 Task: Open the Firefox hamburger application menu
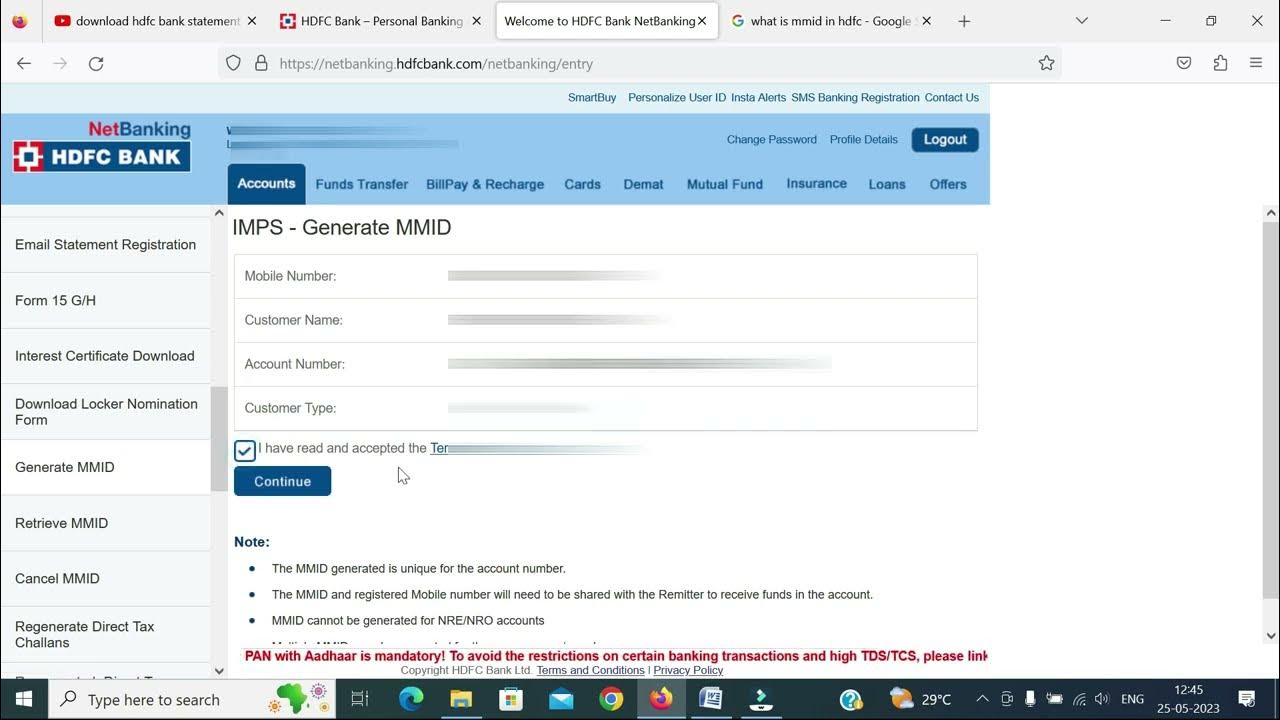(1256, 63)
